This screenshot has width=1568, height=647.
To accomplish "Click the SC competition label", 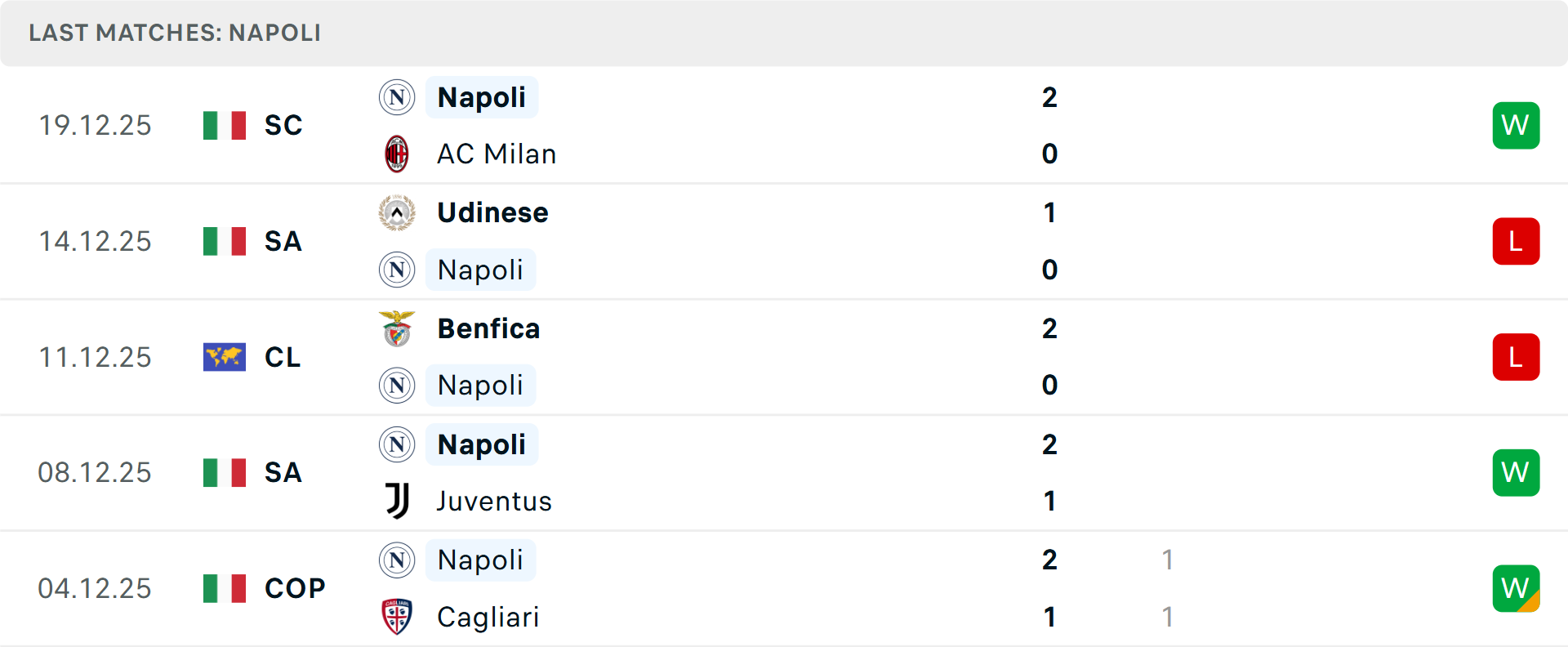I will pyautogui.click(x=283, y=125).
